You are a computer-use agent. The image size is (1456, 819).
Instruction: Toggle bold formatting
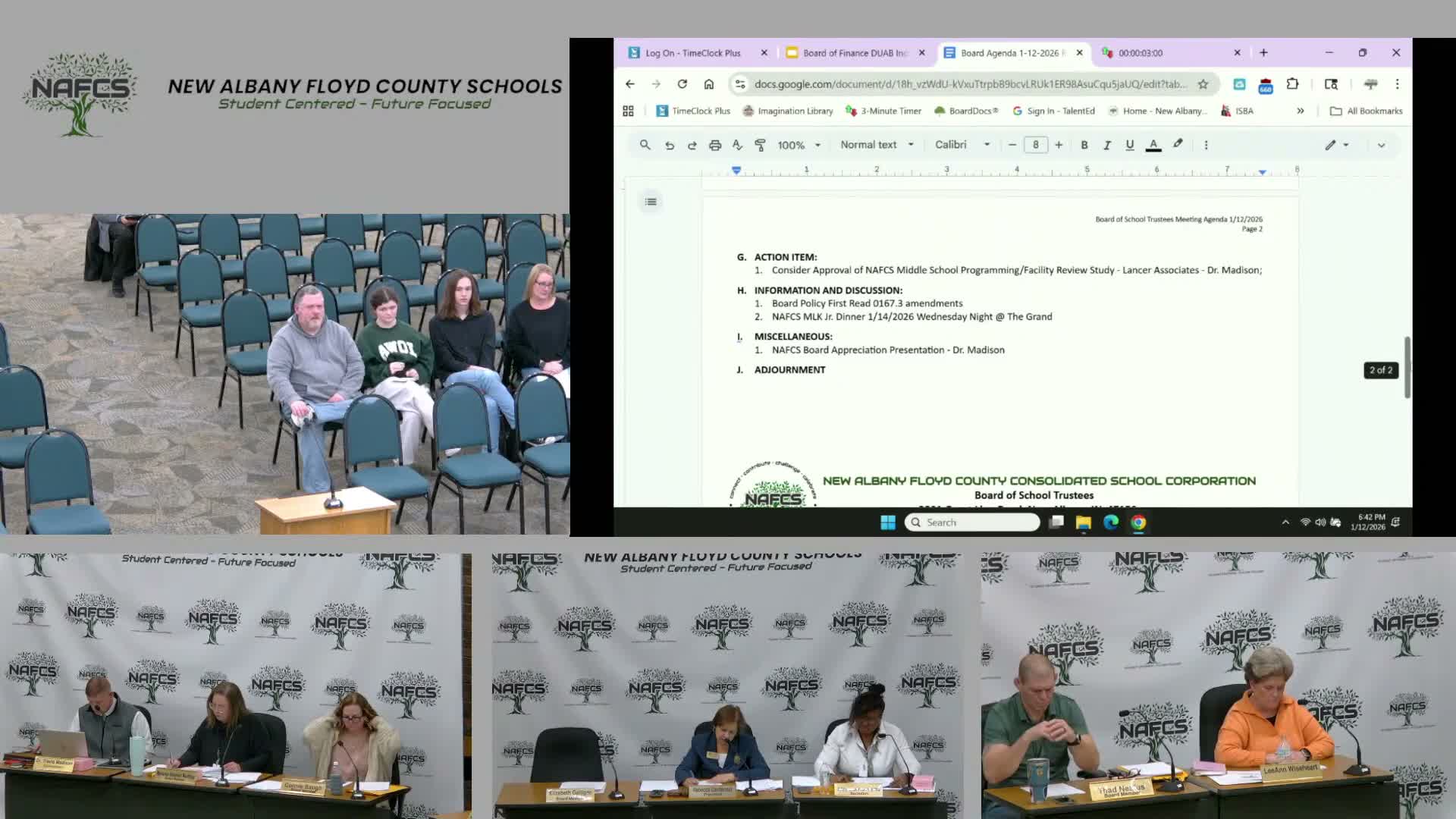pyautogui.click(x=1084, y=145)
